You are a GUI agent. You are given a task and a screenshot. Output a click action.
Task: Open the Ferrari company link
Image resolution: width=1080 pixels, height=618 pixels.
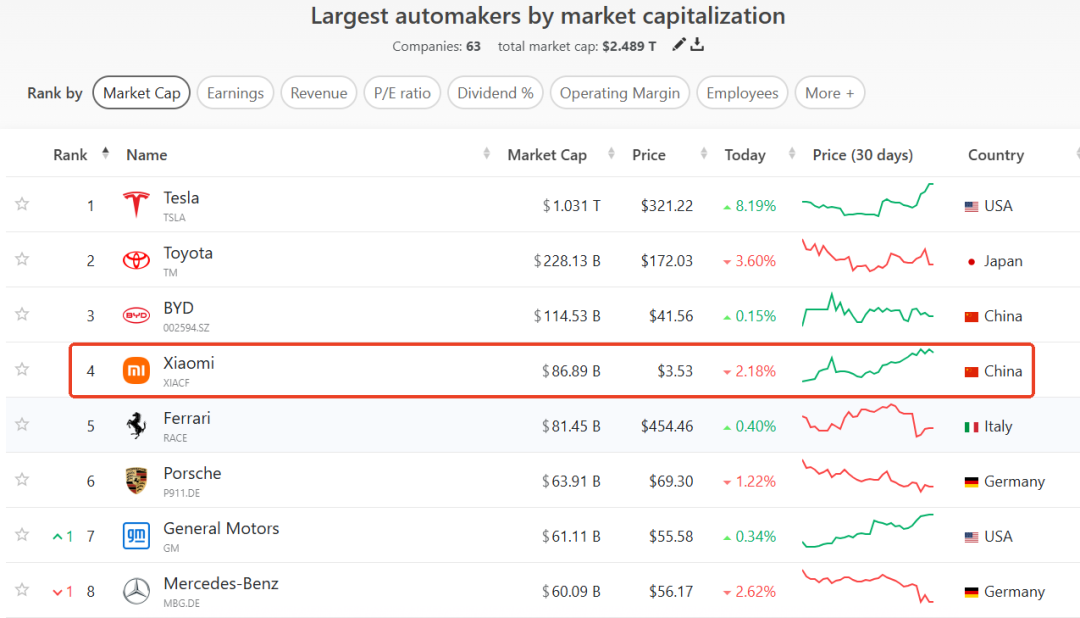tap(187, 418)
